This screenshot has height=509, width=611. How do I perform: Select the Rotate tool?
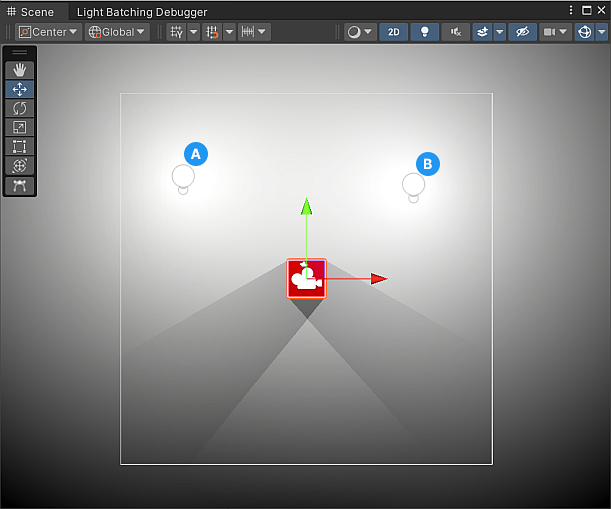click(19, 108)
